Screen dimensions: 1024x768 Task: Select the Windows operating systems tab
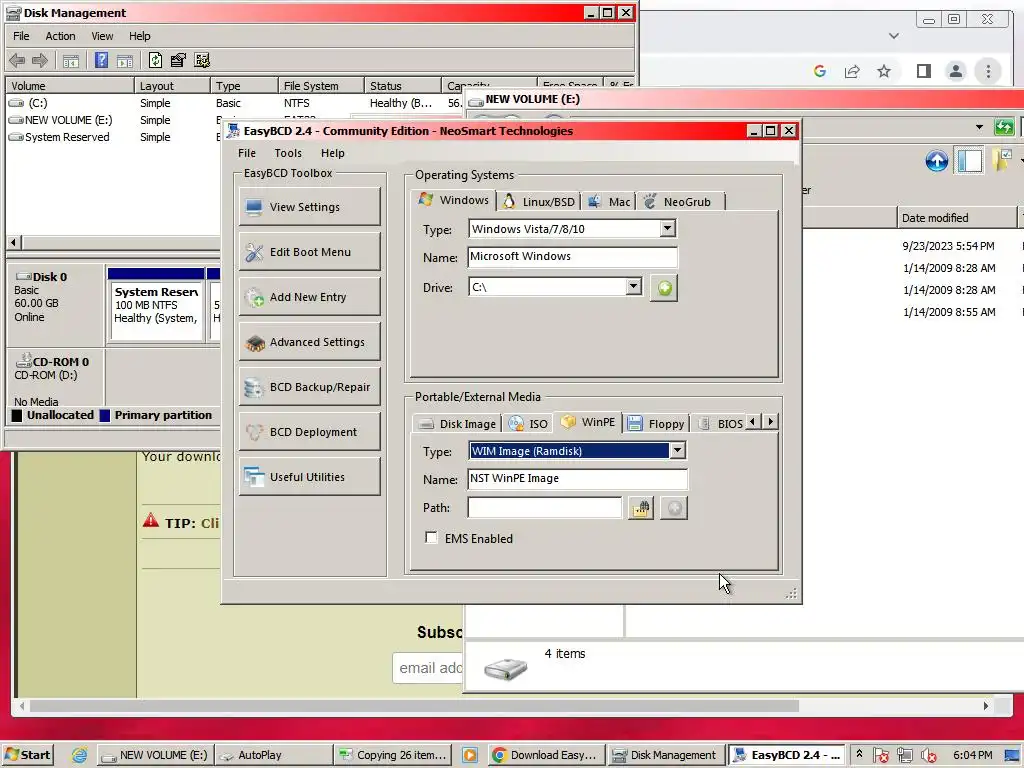(x=454, y=200)
